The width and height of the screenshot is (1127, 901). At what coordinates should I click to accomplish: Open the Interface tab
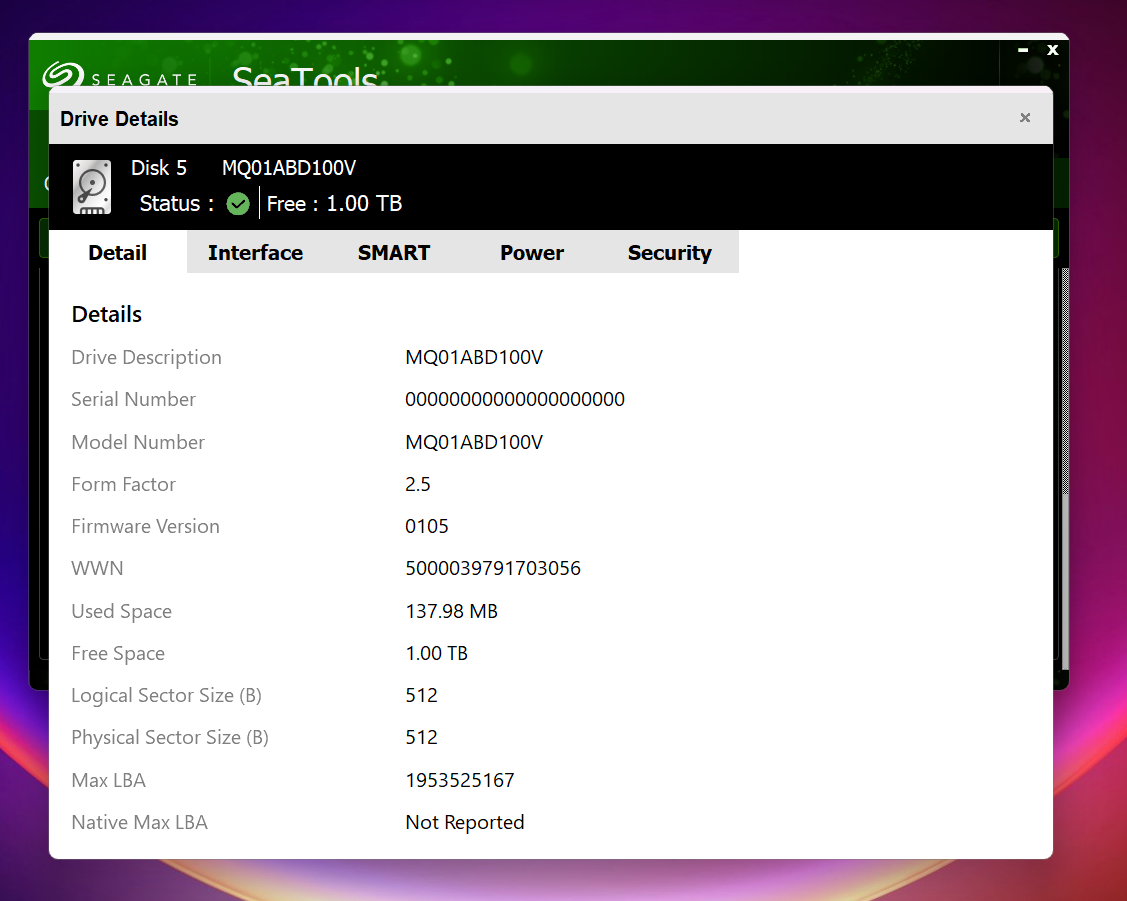(x=255, y=253)
